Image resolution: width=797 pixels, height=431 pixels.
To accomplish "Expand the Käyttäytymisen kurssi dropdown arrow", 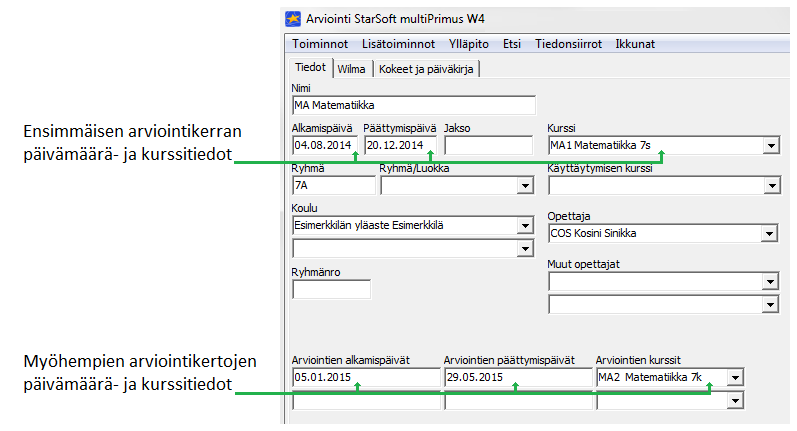I will 772,186.
